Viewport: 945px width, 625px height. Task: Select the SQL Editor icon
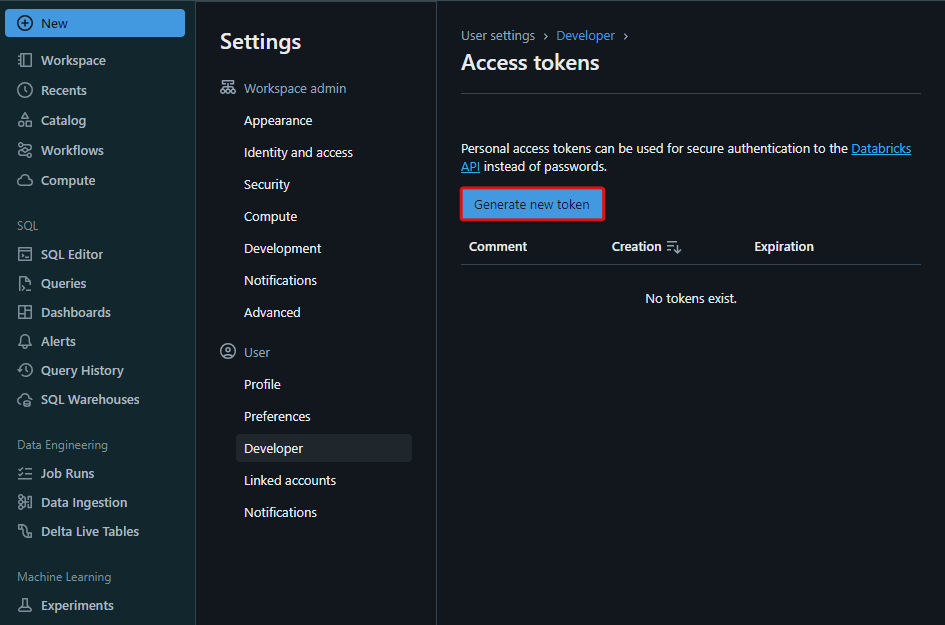[x=25, y=255]
